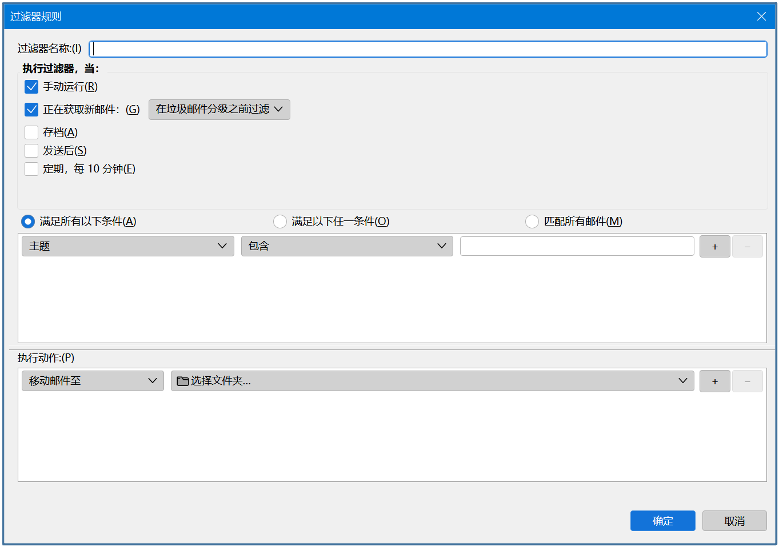This screenshot has width=779, height=547.
Task: Click the minus button in the condition row
Action: 747,246
